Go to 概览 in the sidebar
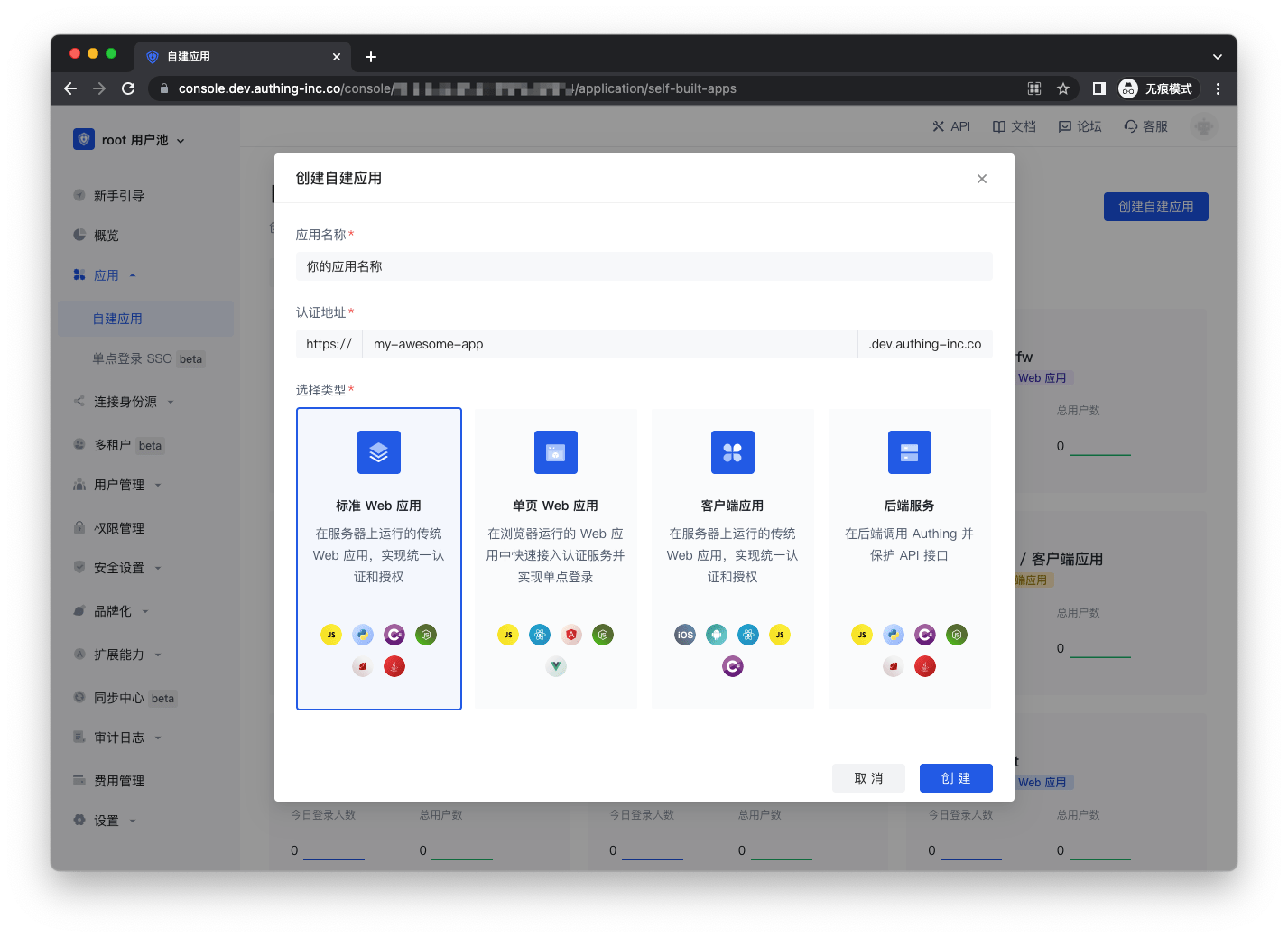Screen dimensions: 1288x938 (x=106, y=236)
